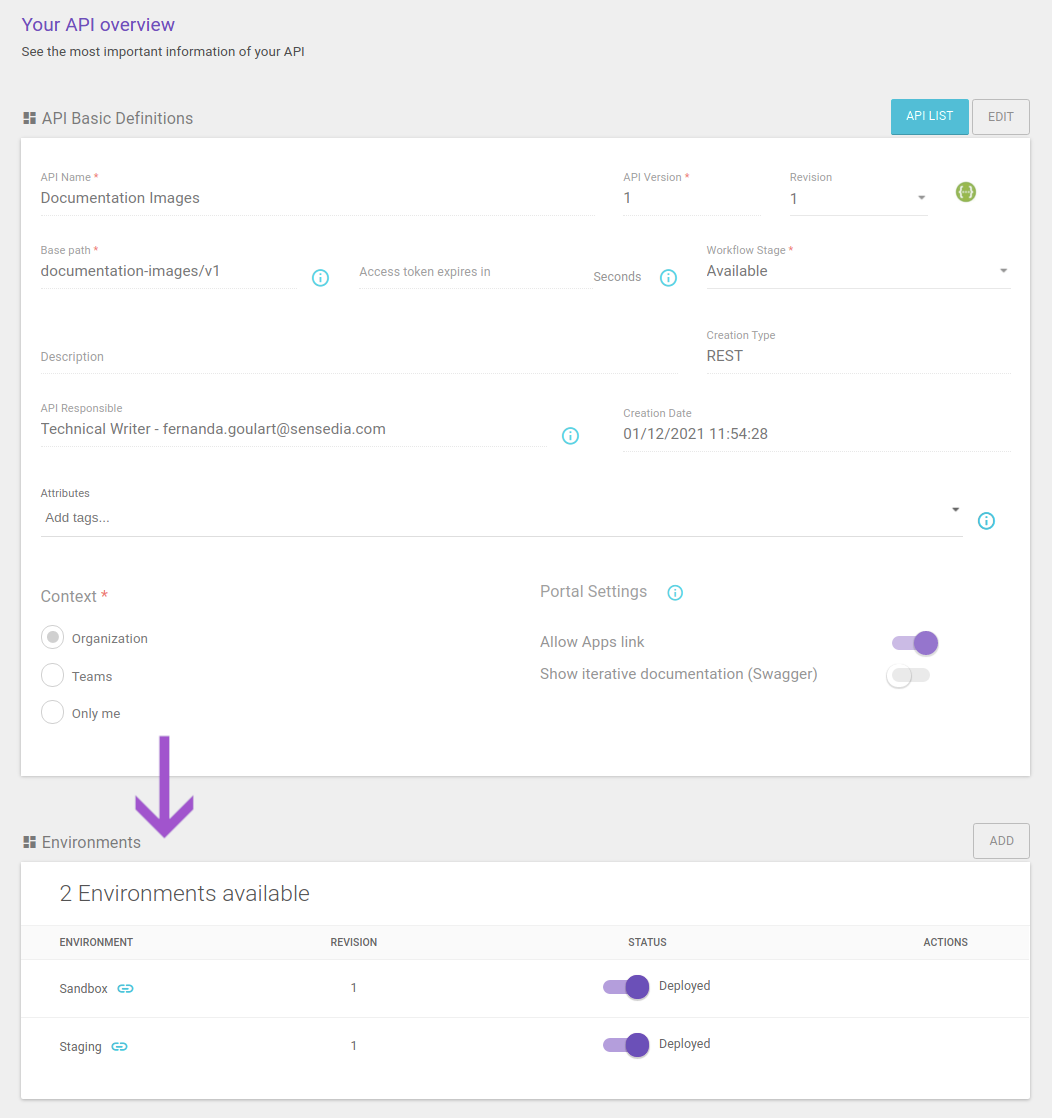Click the info icon beside Access token expires
The height and width of the screenshot is (1118, 1052).
pos(668,277)
